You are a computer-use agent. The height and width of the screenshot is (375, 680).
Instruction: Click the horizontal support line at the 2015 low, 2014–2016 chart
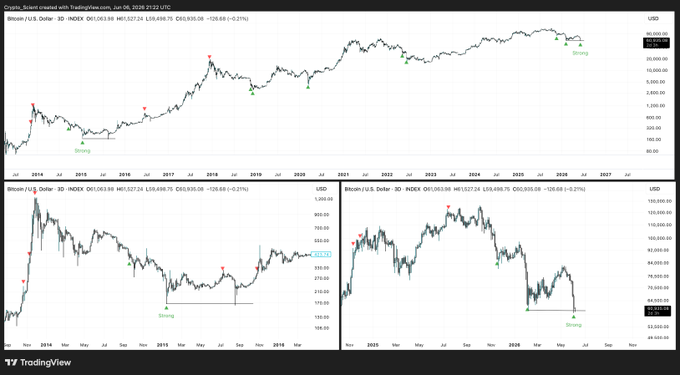[209, 303]
